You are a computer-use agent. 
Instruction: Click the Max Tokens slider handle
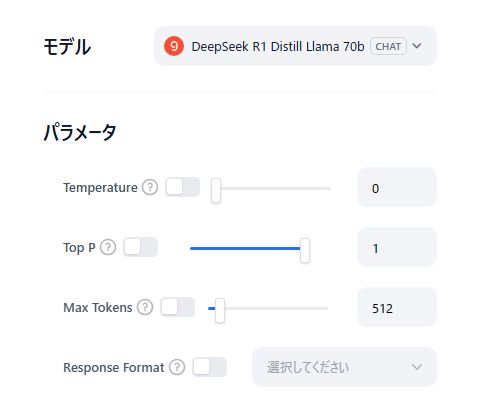pyautogui.click(x=220, y=310)
